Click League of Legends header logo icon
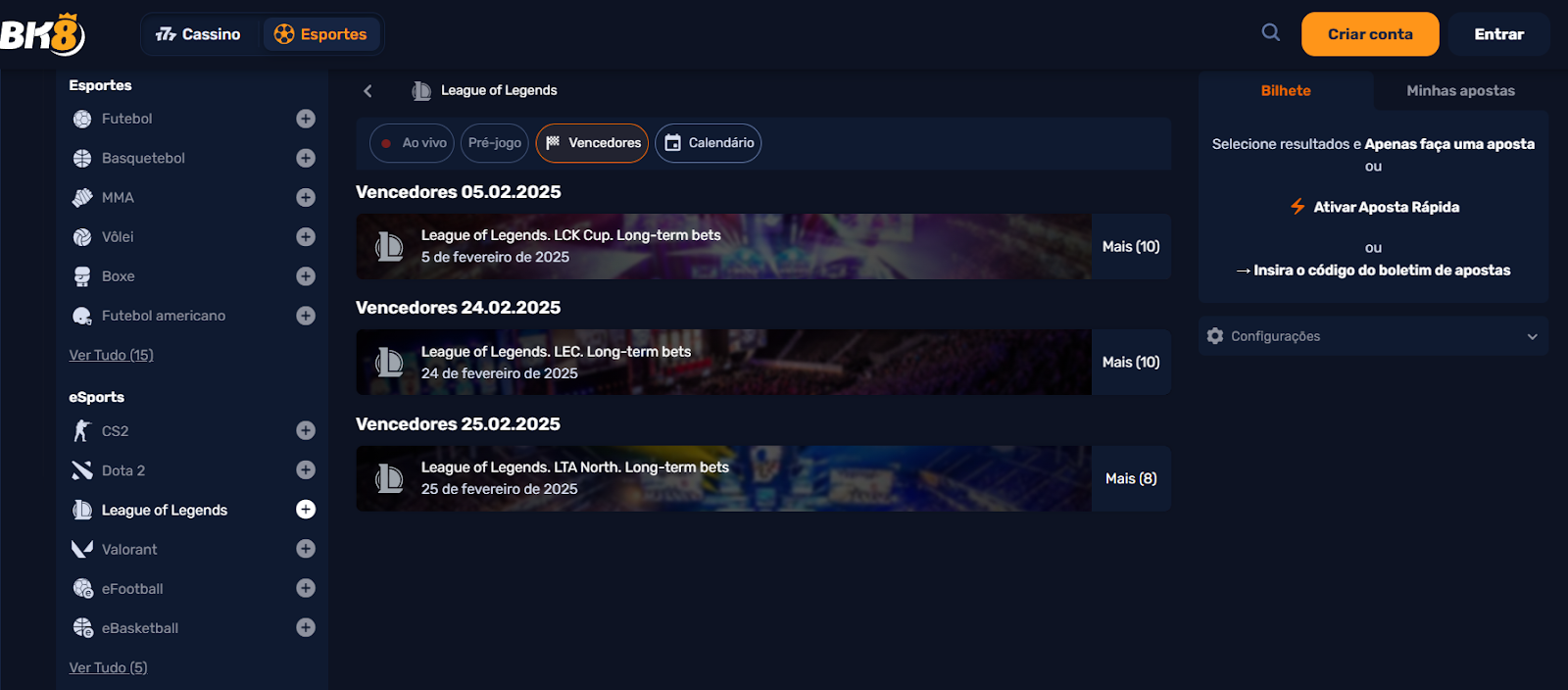Image resolution: width=1568 pixels, height=690 pixels. pyautogui.click(x=421, y=90)
